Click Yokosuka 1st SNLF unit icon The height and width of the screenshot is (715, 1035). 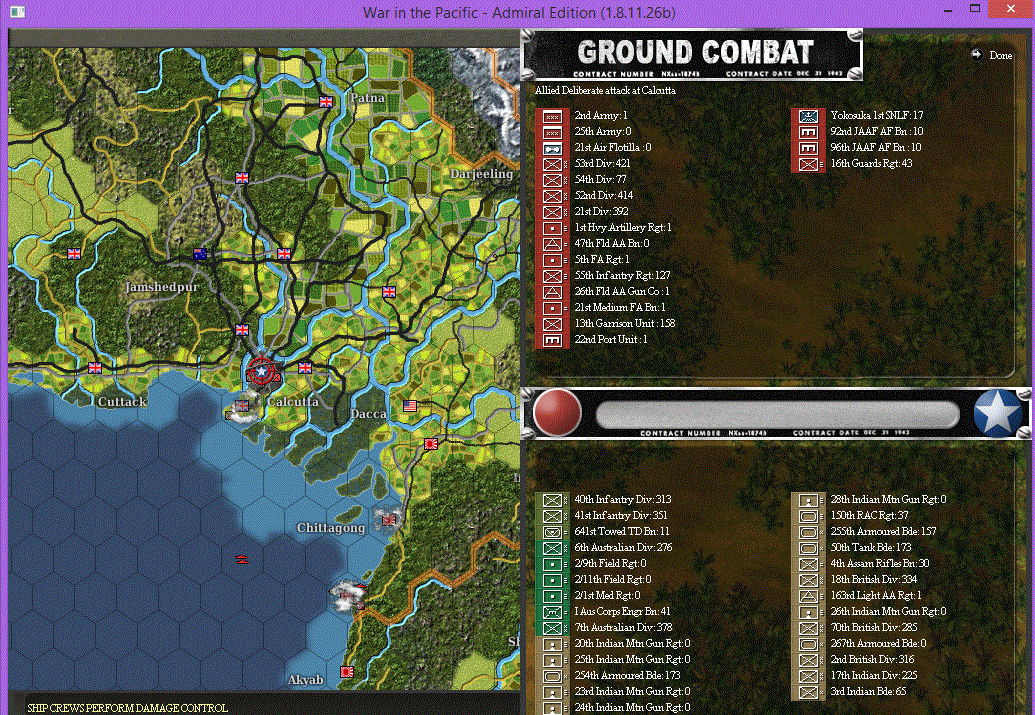pos(808,116)
